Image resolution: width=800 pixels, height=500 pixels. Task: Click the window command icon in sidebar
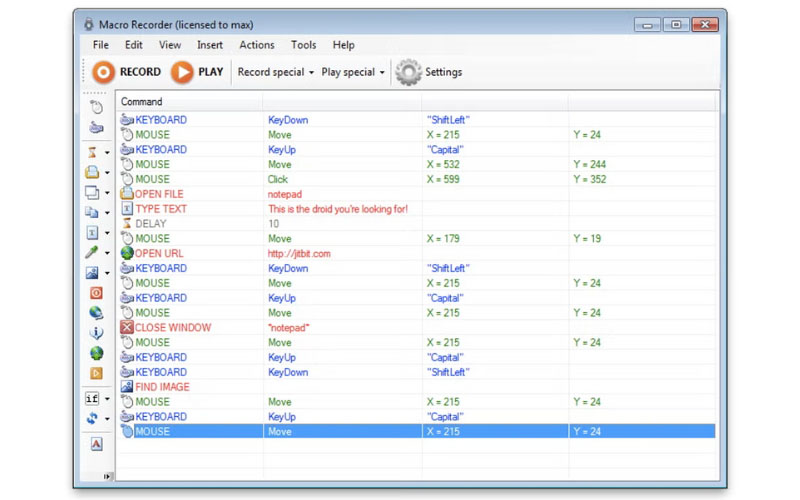tap(92, 192)
